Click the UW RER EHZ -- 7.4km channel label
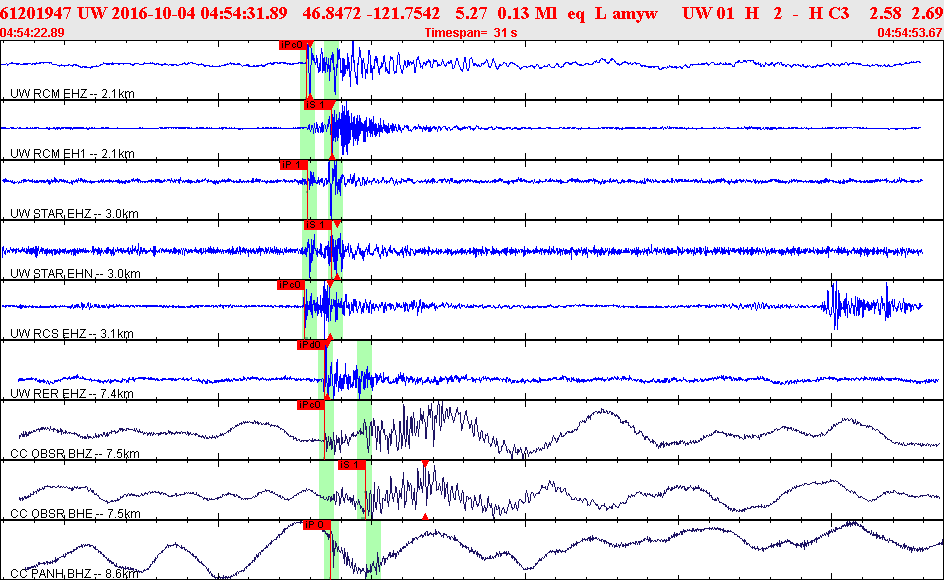This screenshot has width=944, height=580. point(72,393)
